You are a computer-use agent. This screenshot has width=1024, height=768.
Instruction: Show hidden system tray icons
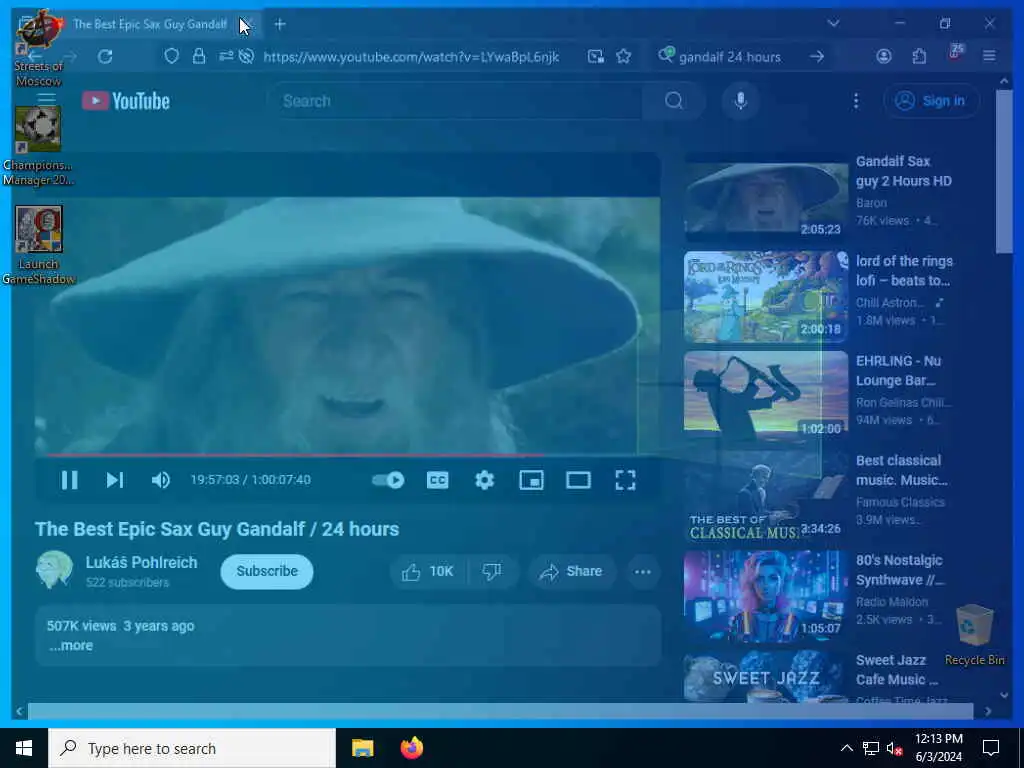[846, 748]
